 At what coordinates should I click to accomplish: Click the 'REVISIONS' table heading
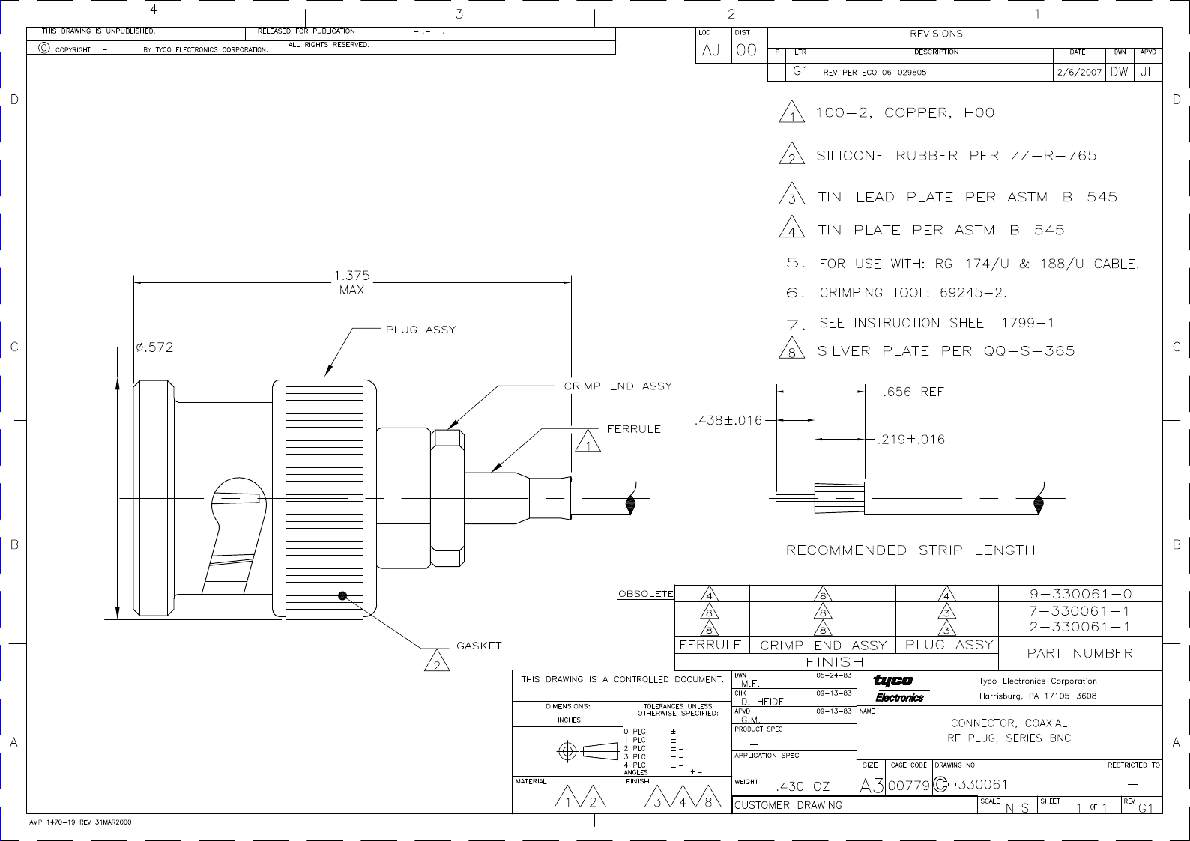click(936, 33)
